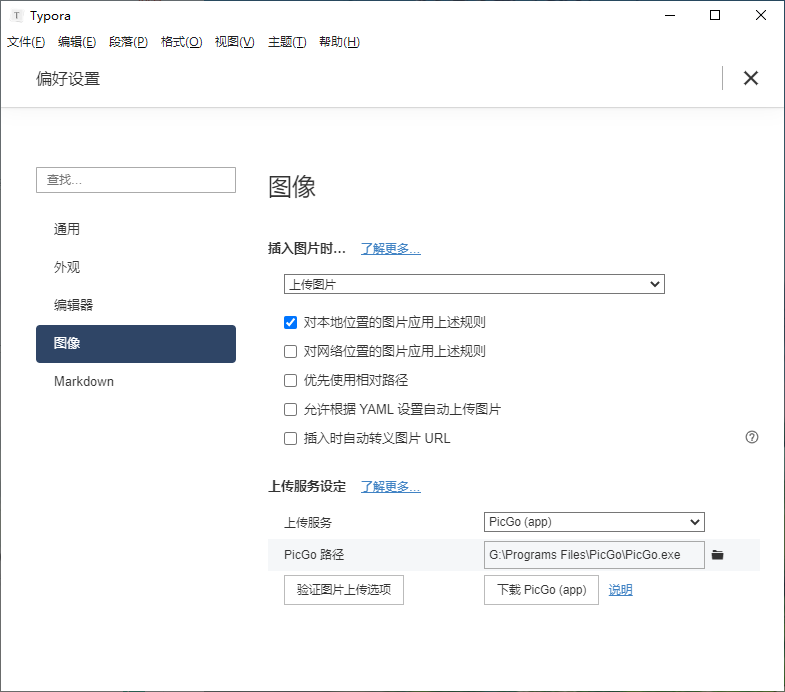Click the help question mark icon

751,437
